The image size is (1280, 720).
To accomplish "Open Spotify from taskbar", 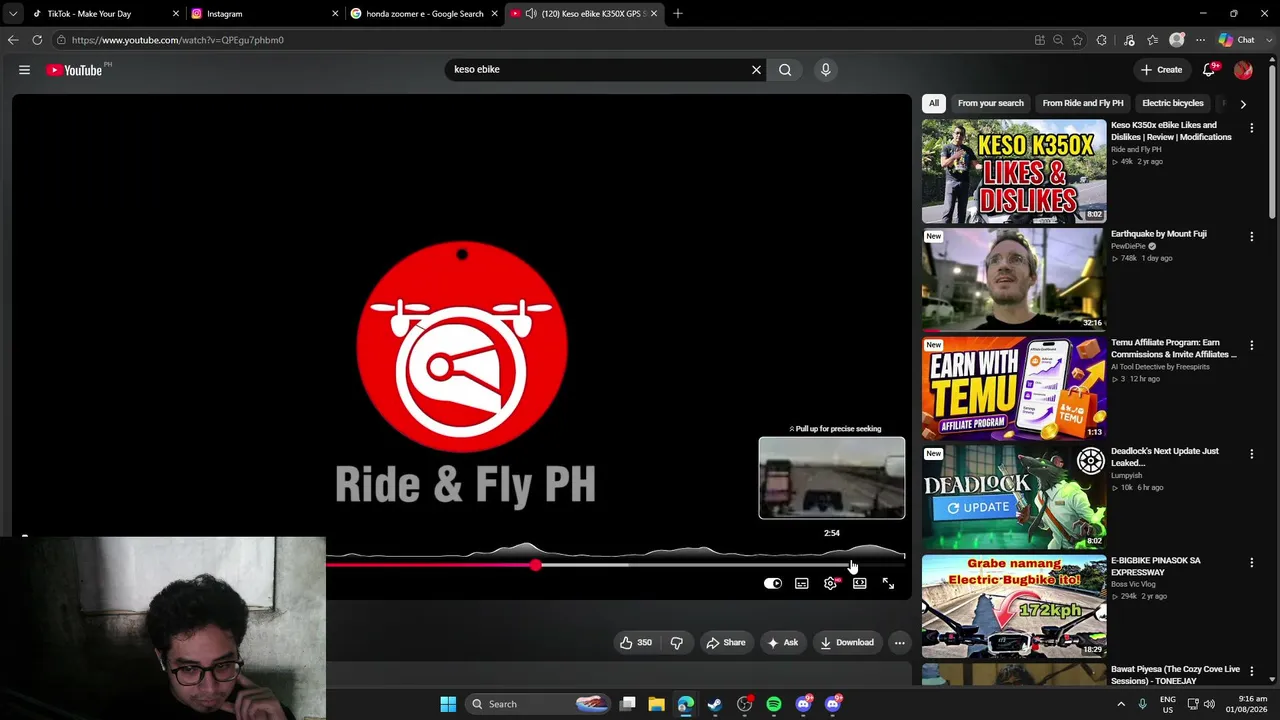I will click(774, 704).
